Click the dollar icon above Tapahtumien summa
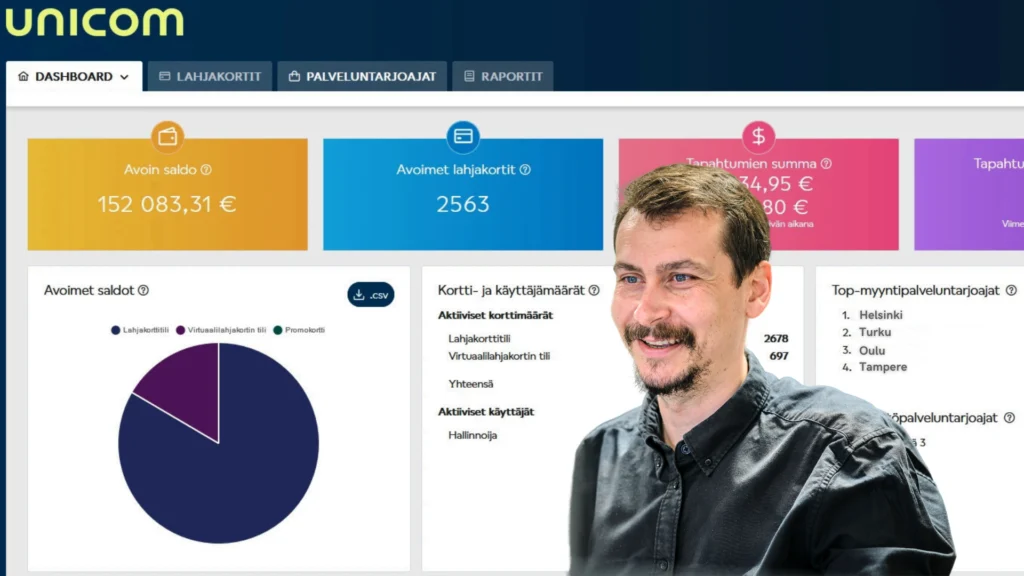This screenshot has height=576, width=1024. (x=758, y=137)
